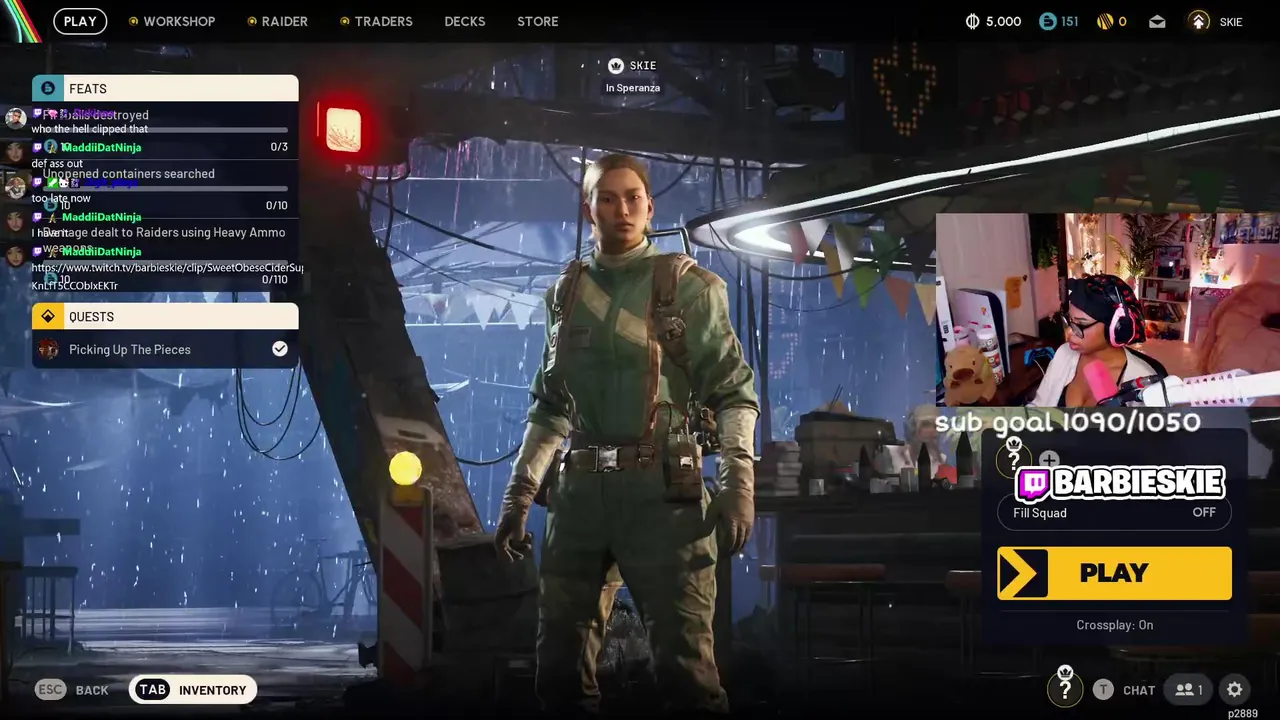Click the plus icon to invite squadmate
This screenshot has height=720, width=1280.
1049,460
